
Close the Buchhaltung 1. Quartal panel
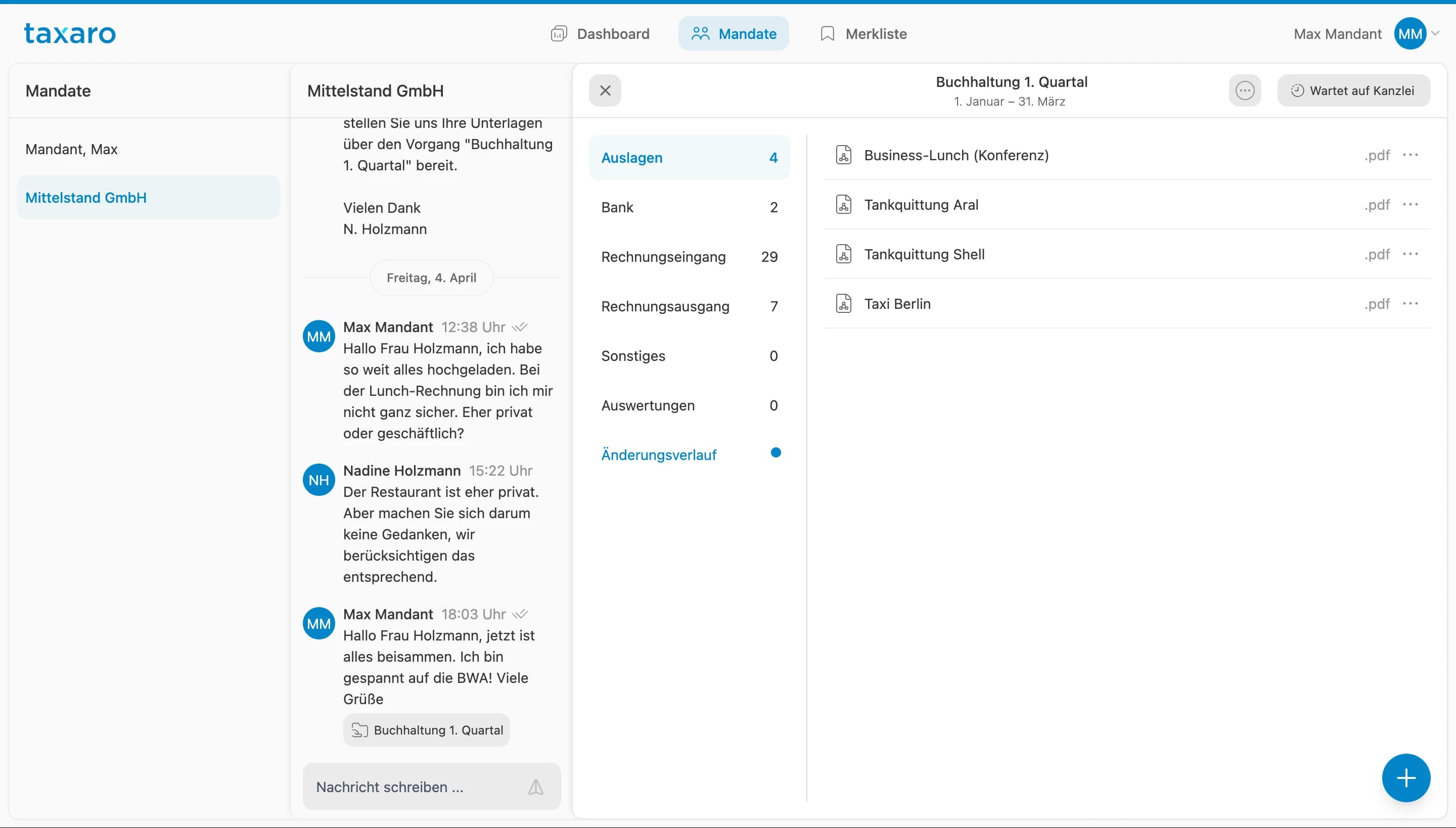pyautogui.click(x=605, y=90)
